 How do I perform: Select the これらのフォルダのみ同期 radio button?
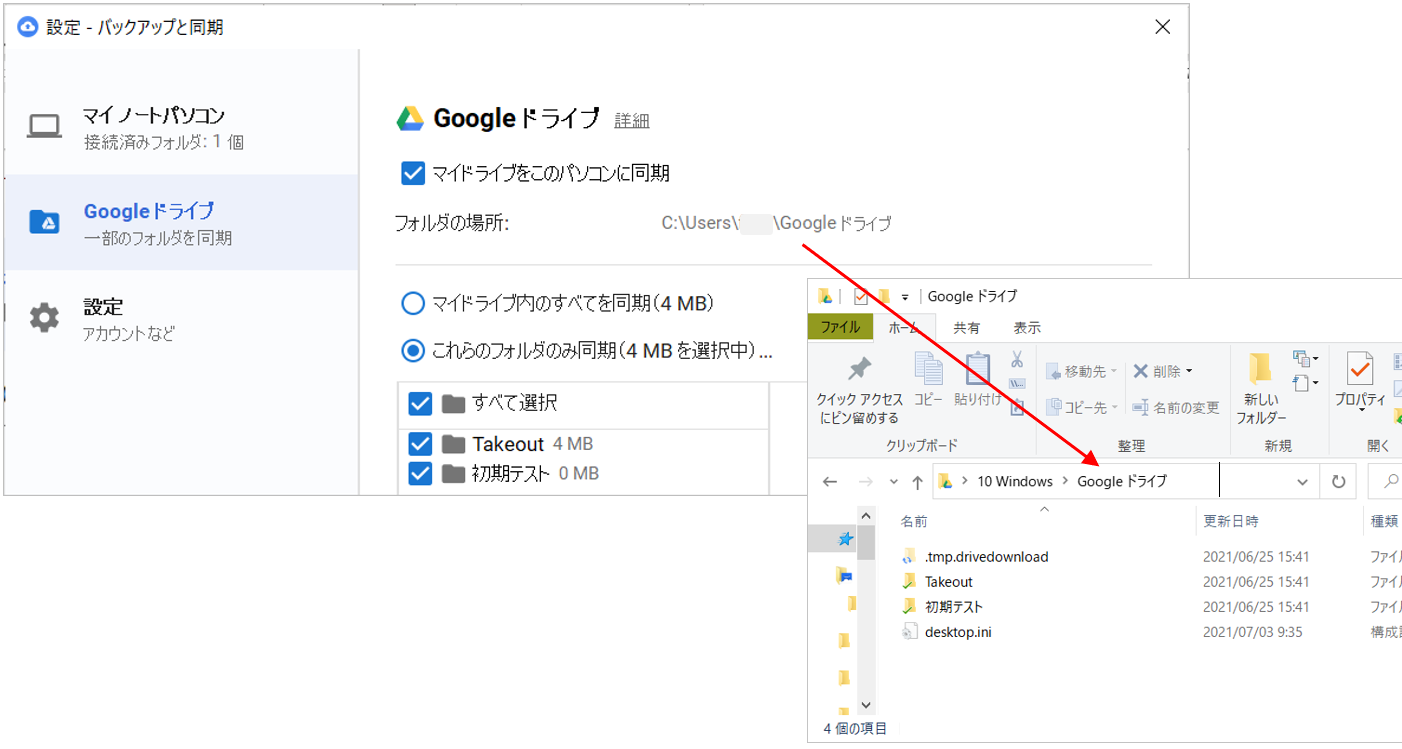pos(412,351)
